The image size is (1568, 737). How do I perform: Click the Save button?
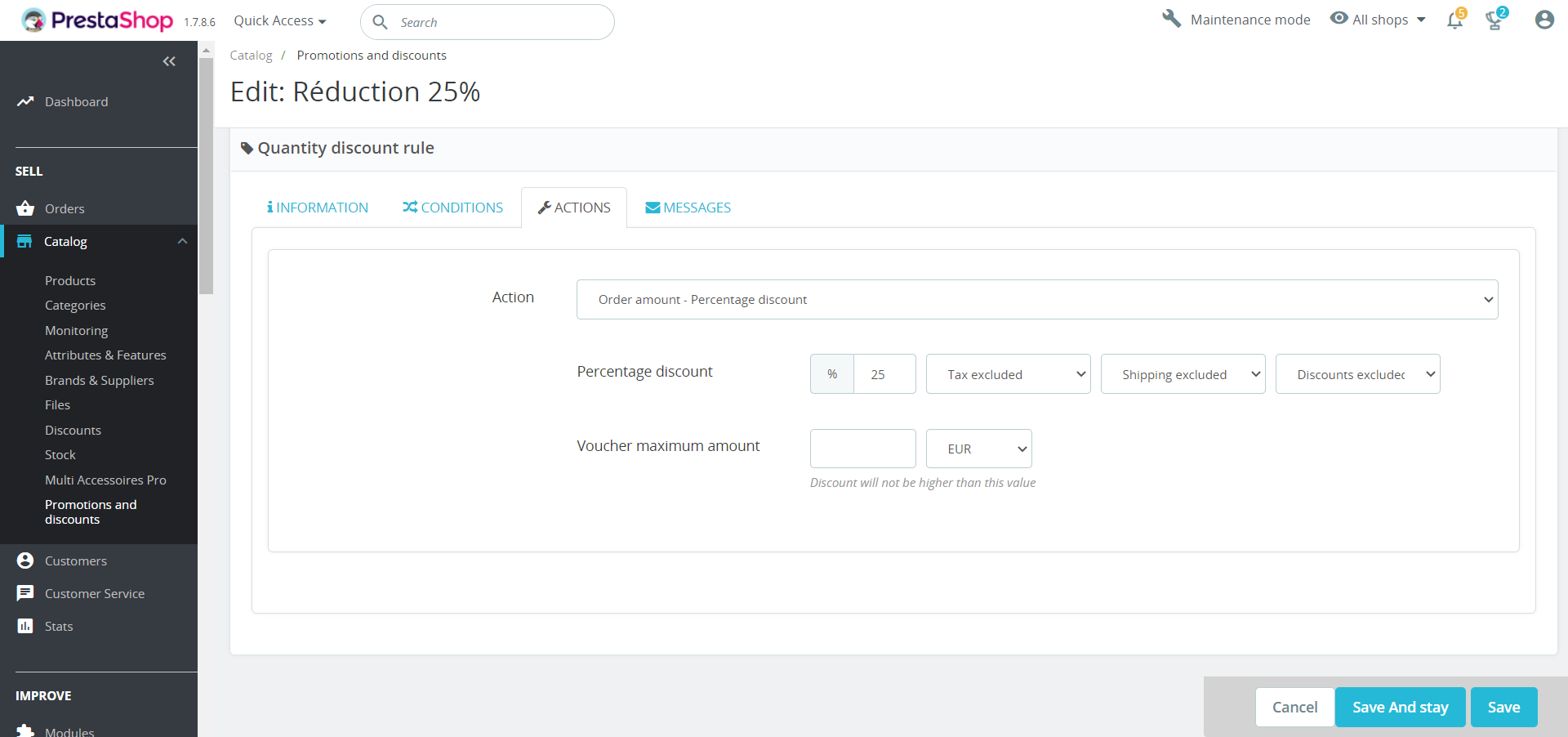point(1503,707)
